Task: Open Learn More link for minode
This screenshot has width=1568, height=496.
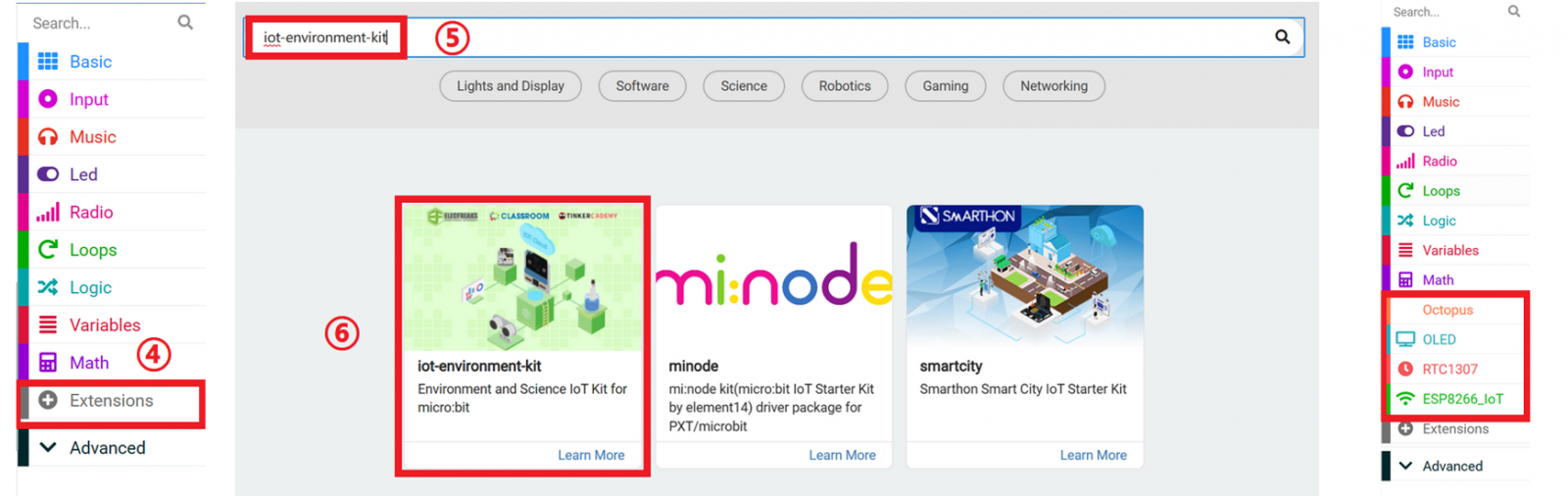Action: [x=842, y=455]
